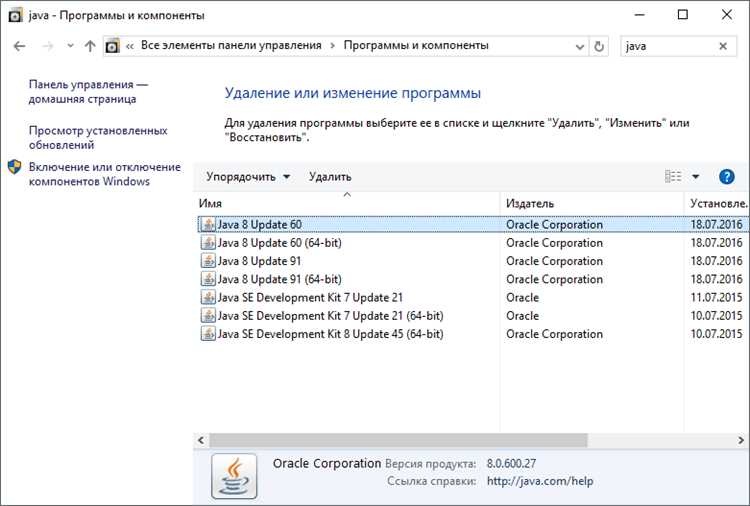The width and height of the screenshot is (750, 506).
Task: Click icon of JDK 8 Update 45 (64-bit)
Action: 208,334
